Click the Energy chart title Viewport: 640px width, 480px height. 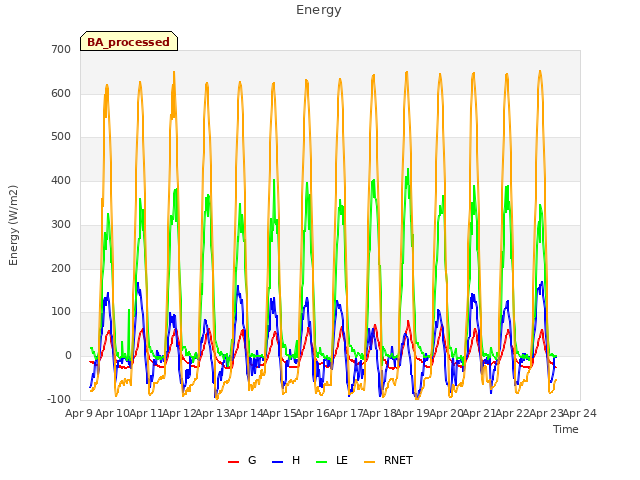[319, 10]
